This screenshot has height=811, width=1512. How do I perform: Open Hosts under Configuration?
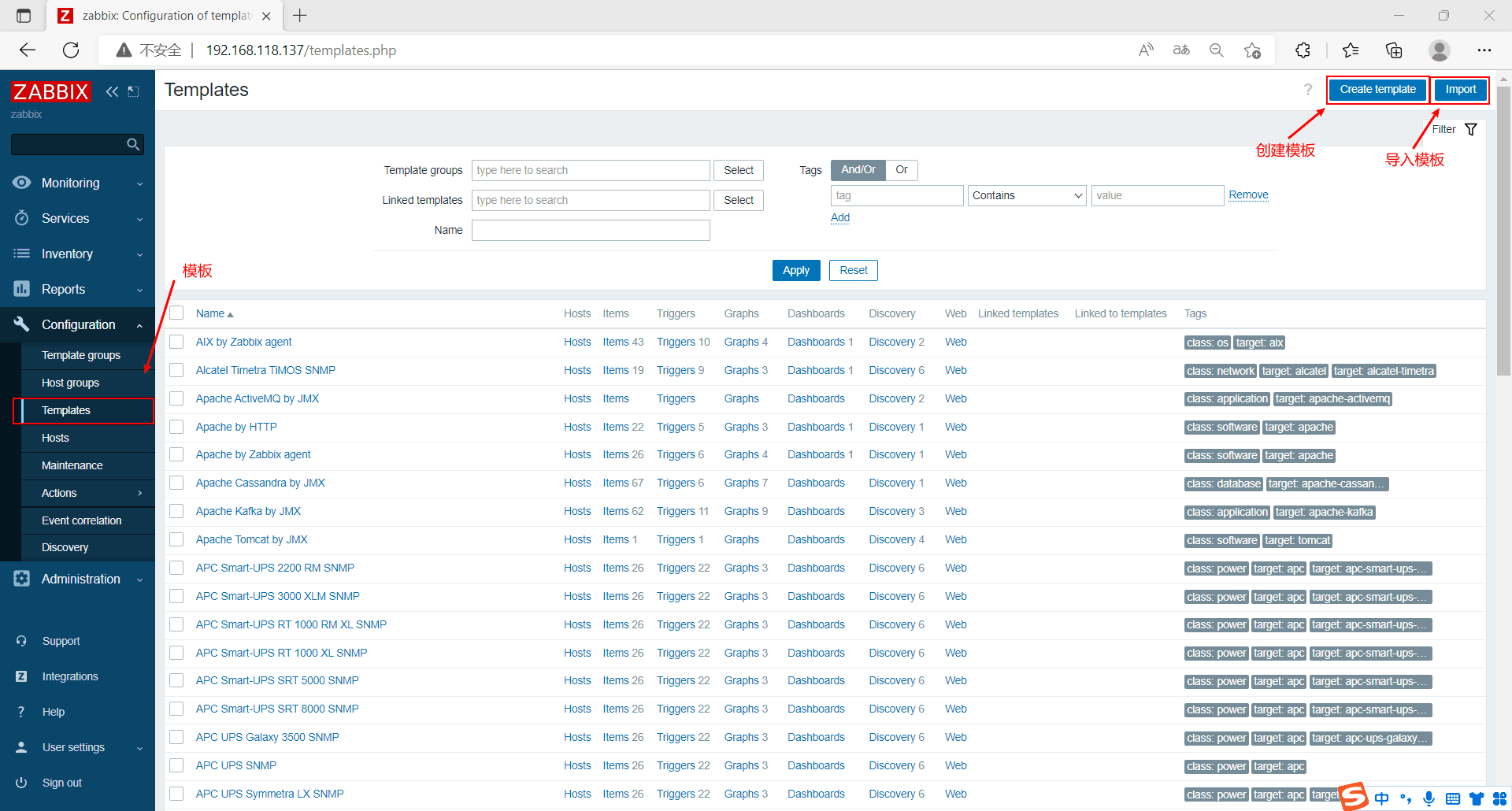coord(55,438)
